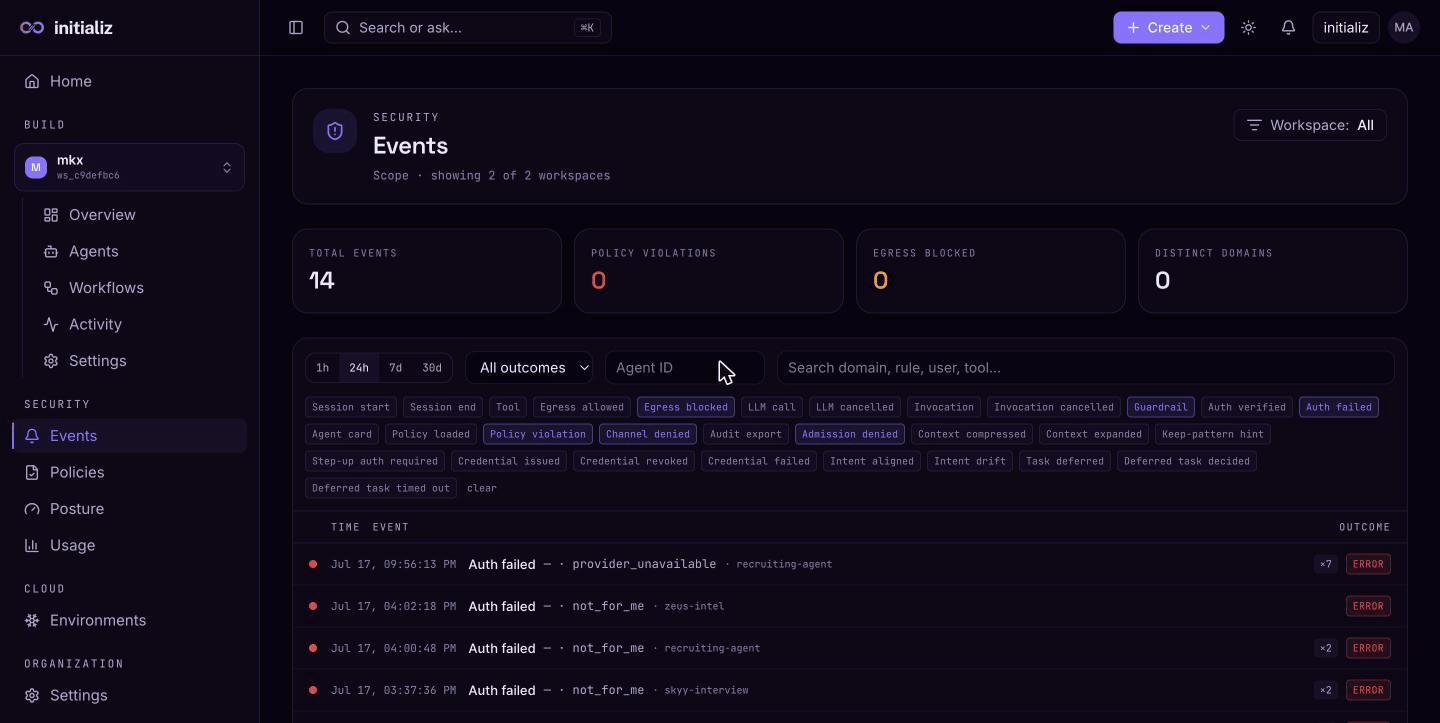The width and height of the screenshot is (1440, 723).
Task: Toggle the Auth failed filter chip
Action: tap(1339, 407)
